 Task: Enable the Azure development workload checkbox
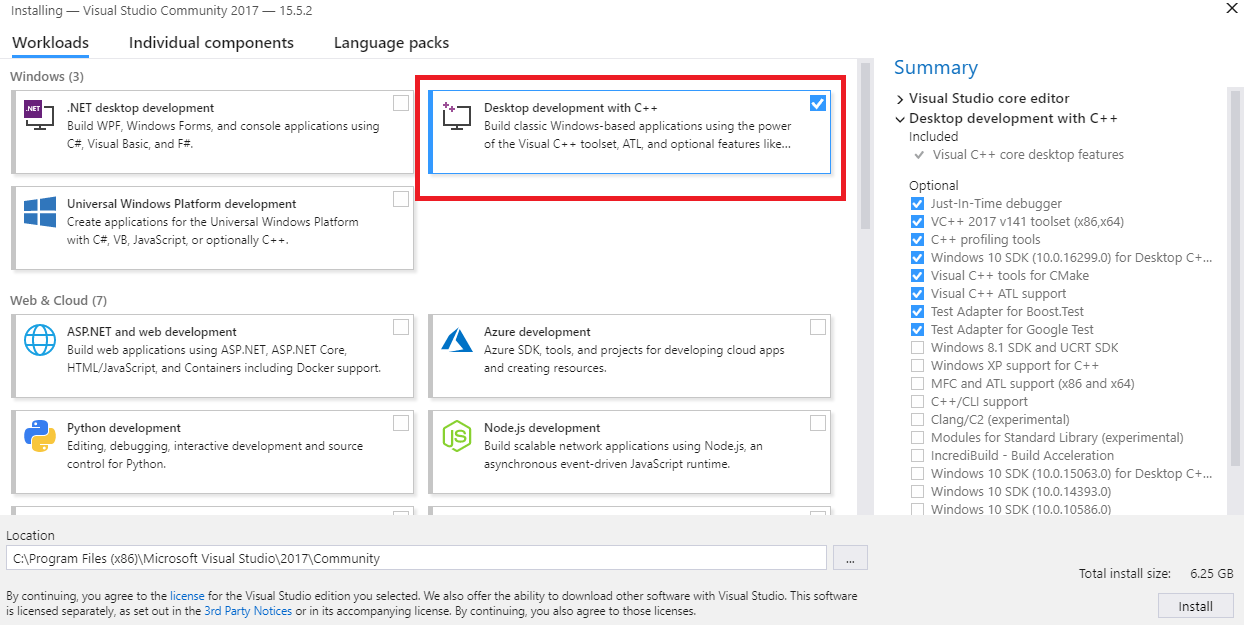tap(818, 327)
